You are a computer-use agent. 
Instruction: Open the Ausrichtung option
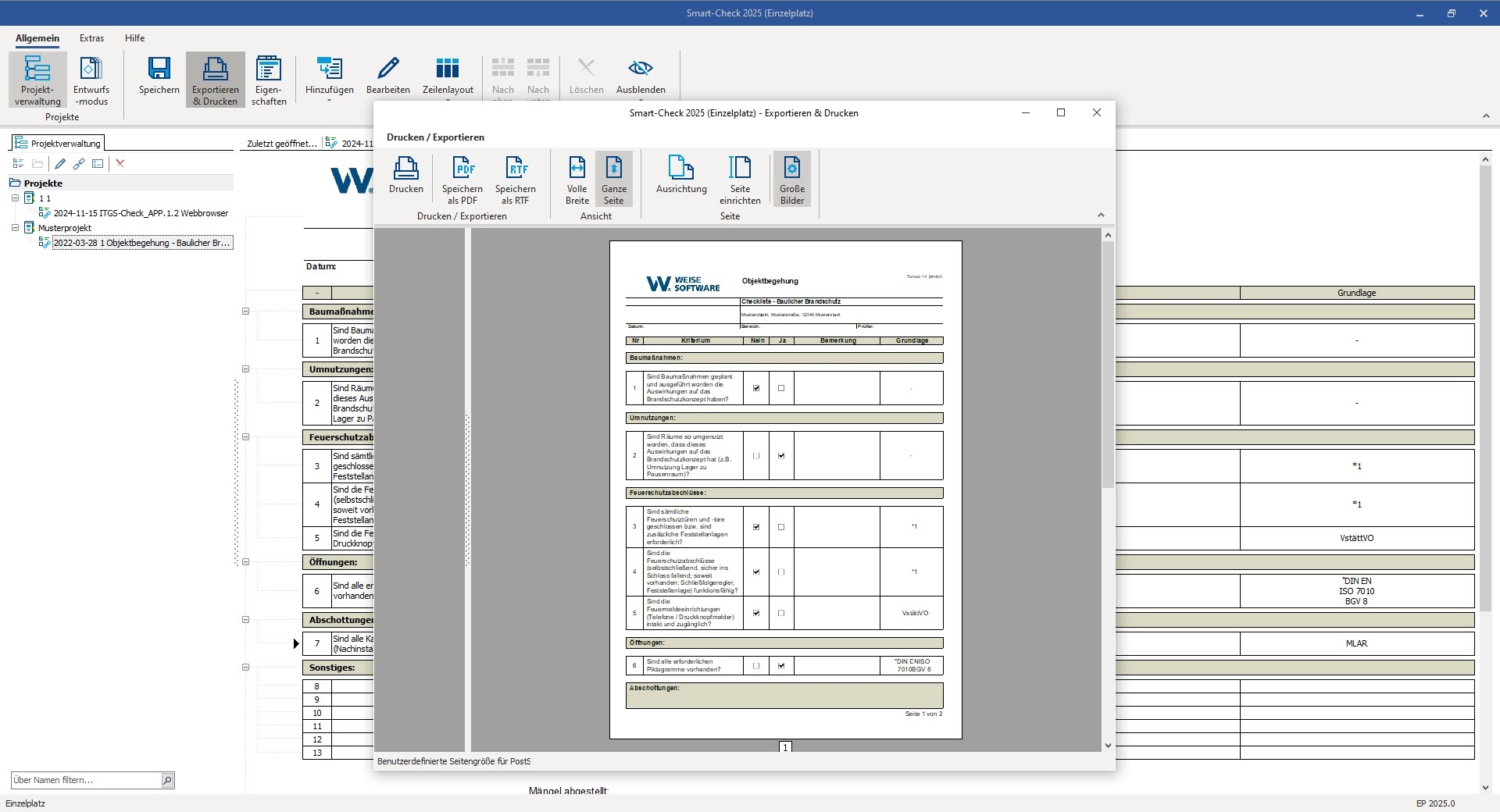click(x=681, y=174)
